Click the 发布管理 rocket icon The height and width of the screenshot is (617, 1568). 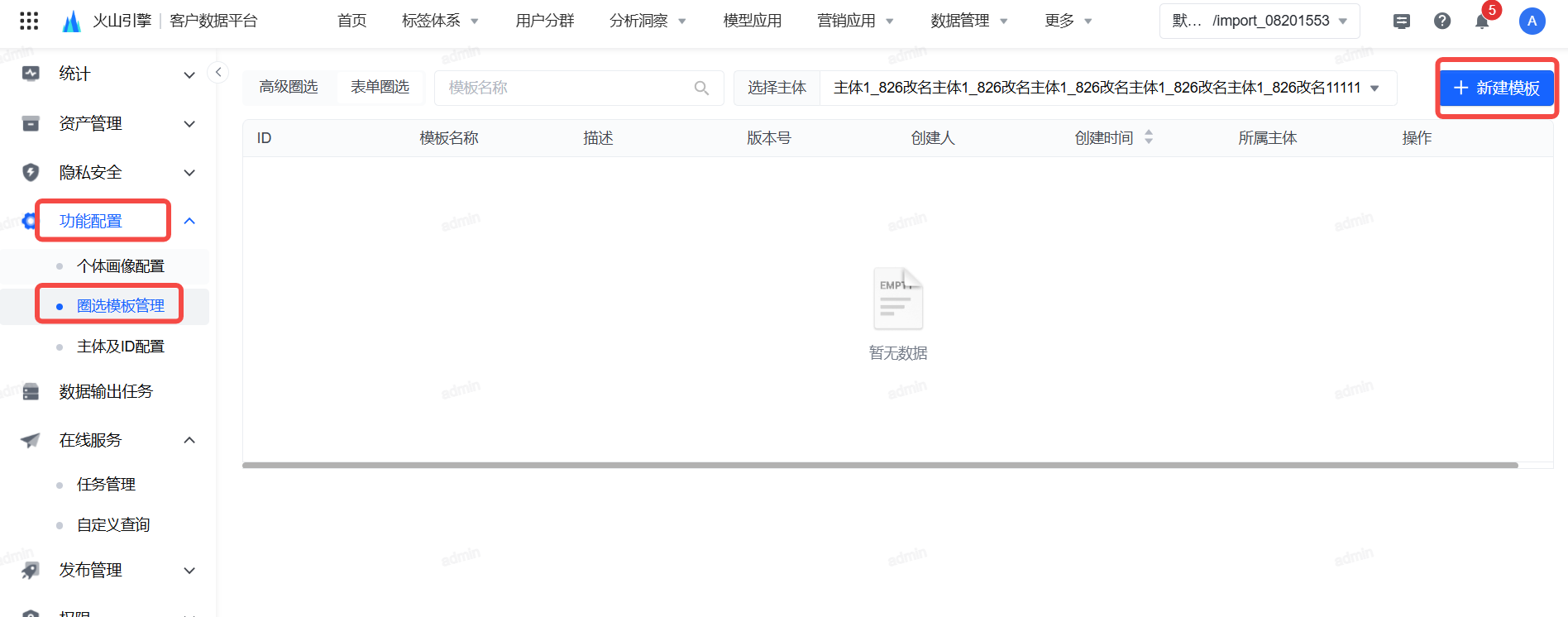pyautogui.click(x=31, y=570)
